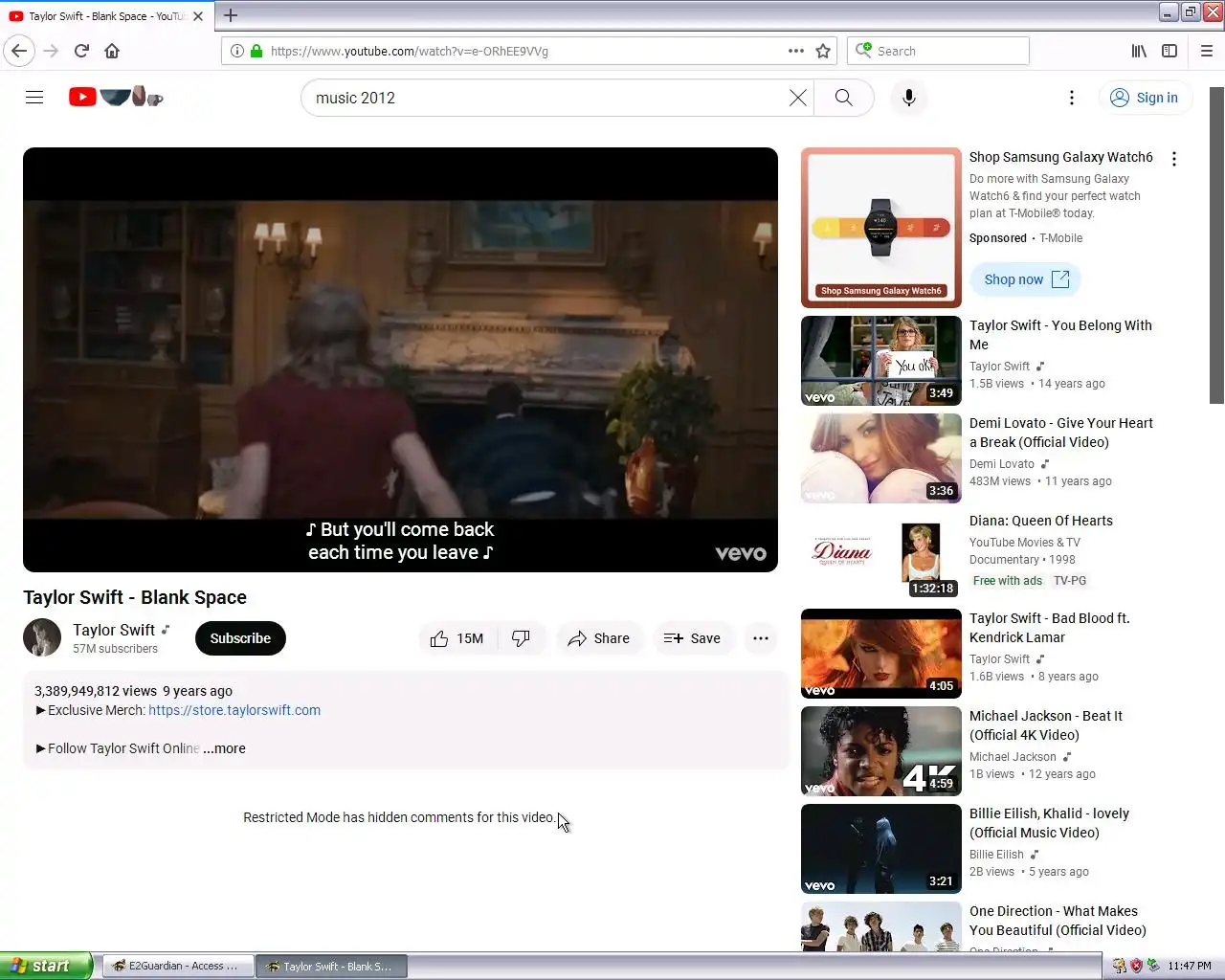Open YouTube settings three-dot menu
This screenshot has height=980, width=1225.
pos(1072,98)
